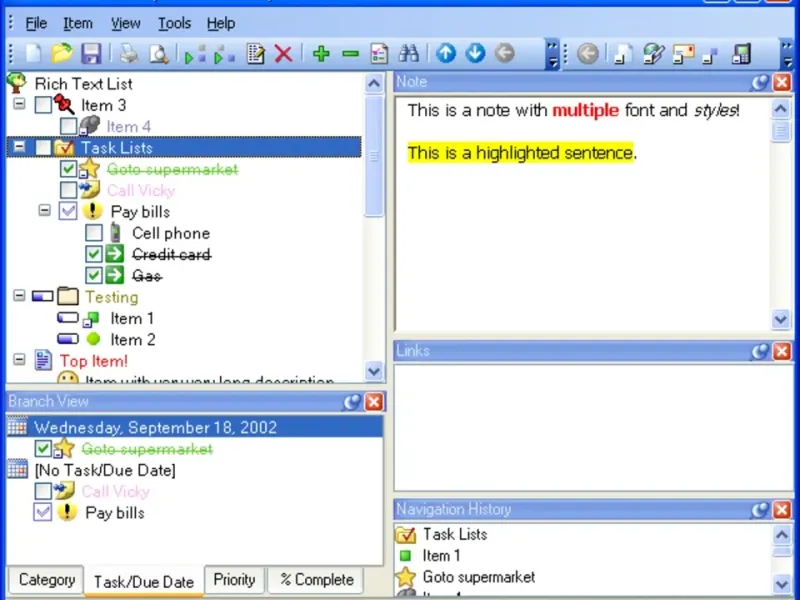Toggle the Task Lists checkbox
The image size is (800, 600).
43,147
